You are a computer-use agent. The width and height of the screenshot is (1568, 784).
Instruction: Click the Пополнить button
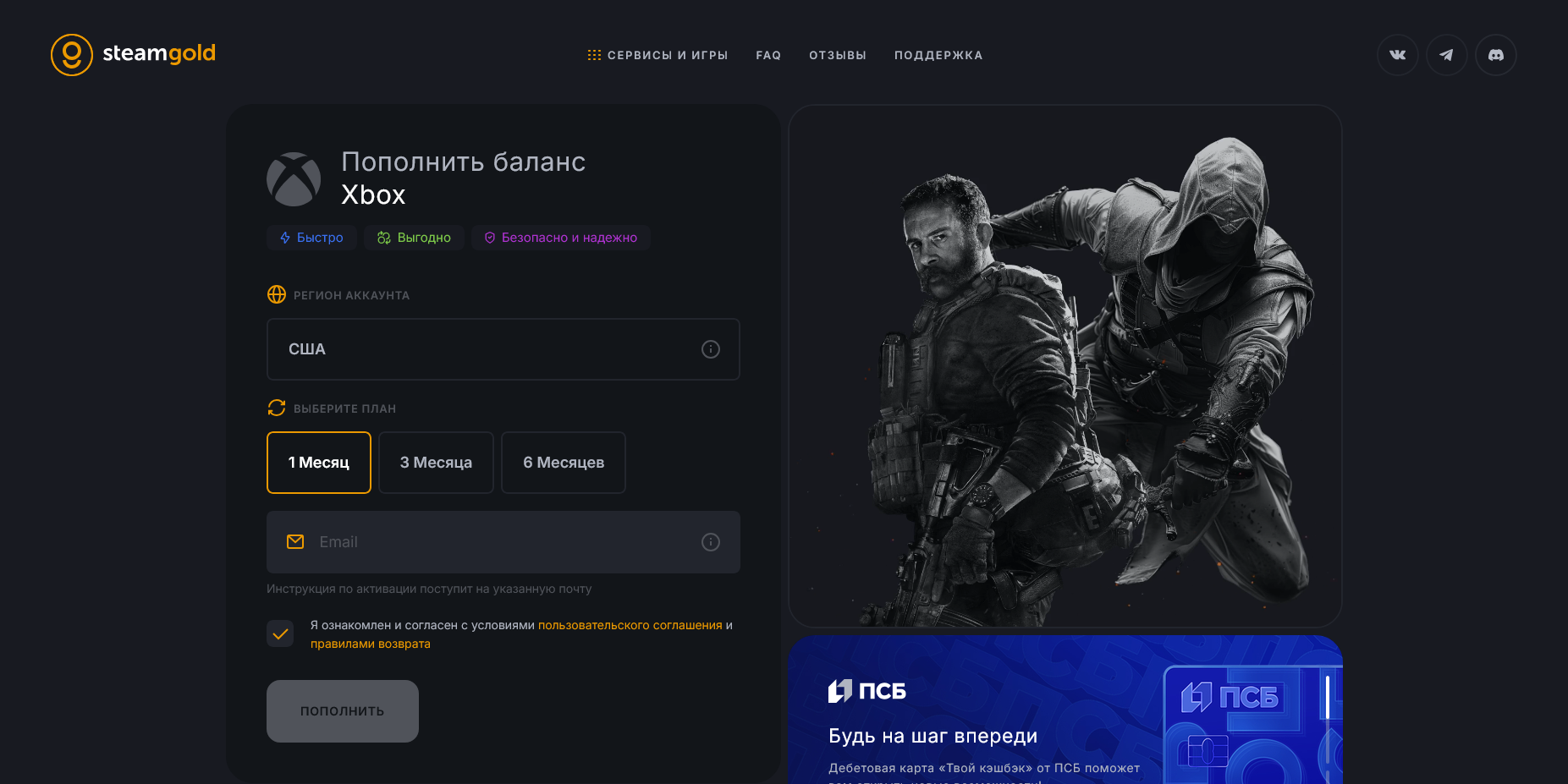click(x=343, y=711)
